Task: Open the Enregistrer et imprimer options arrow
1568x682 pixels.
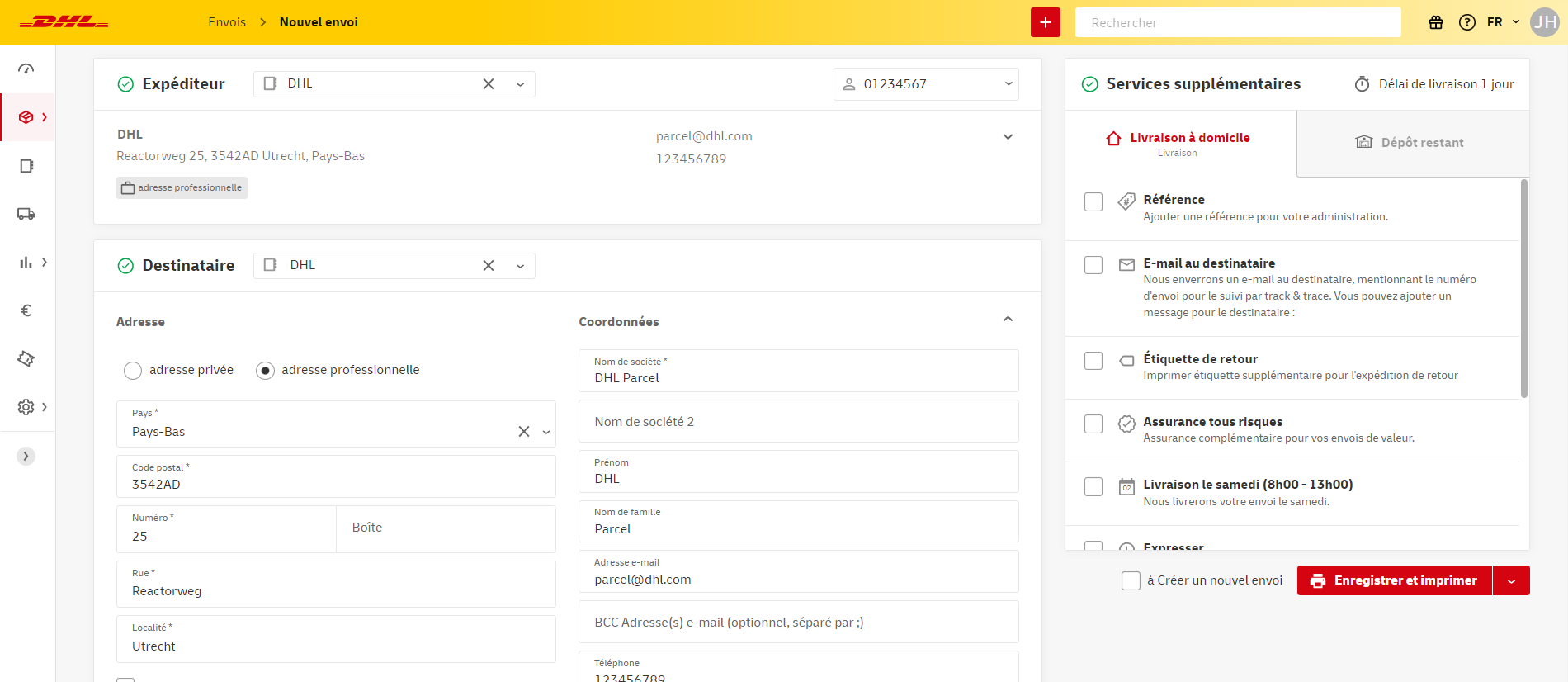Action: pyautogui.click(x=1511, y=581)
